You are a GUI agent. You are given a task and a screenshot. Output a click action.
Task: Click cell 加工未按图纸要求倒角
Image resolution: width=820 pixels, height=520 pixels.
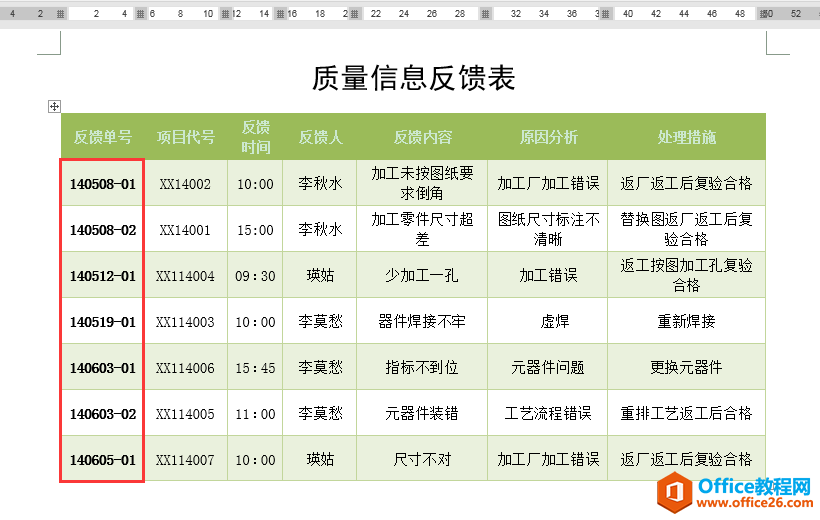[x=423, y=183]
